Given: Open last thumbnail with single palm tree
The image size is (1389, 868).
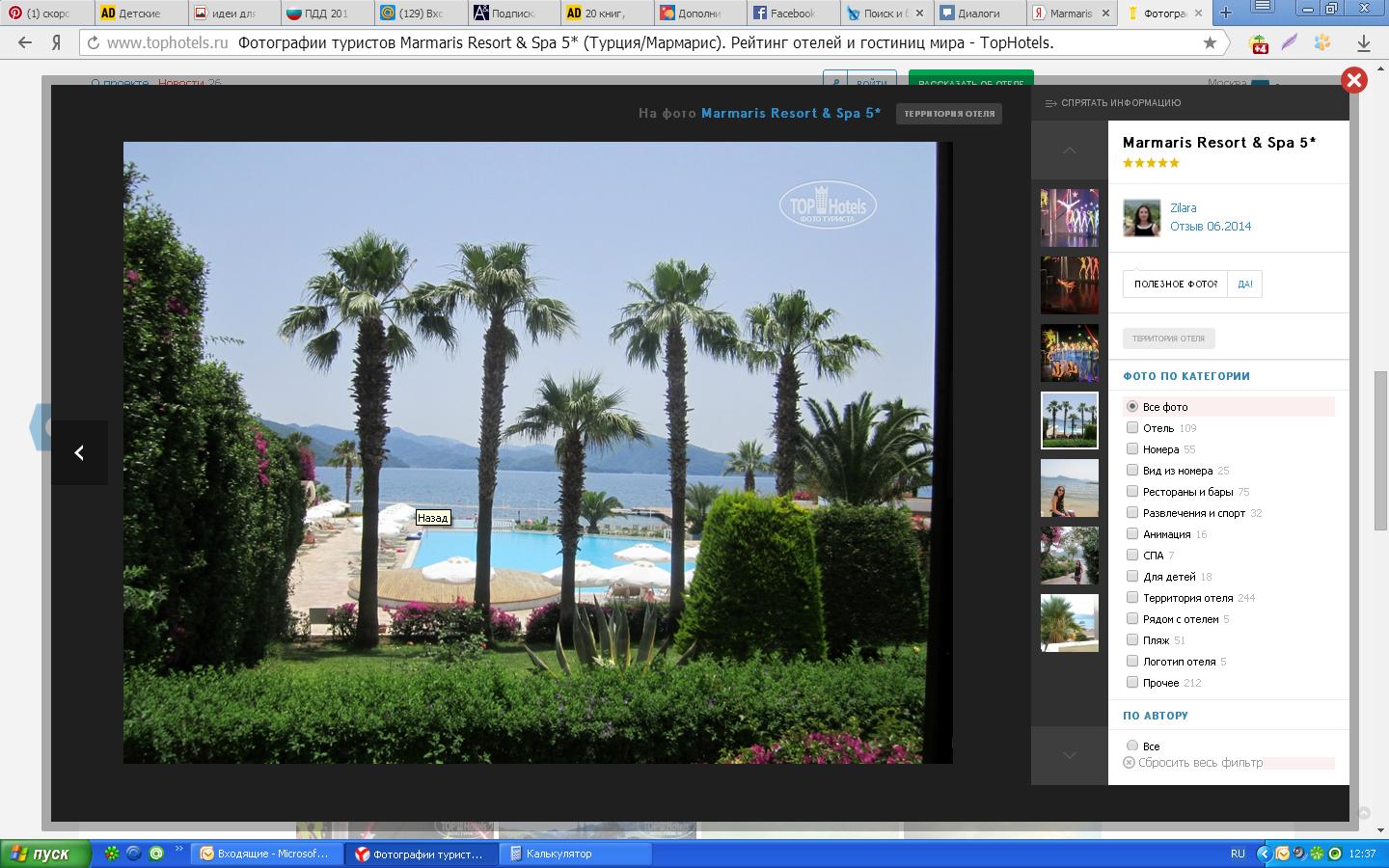Looking at the screenshot, I should tap(1070, 623).
